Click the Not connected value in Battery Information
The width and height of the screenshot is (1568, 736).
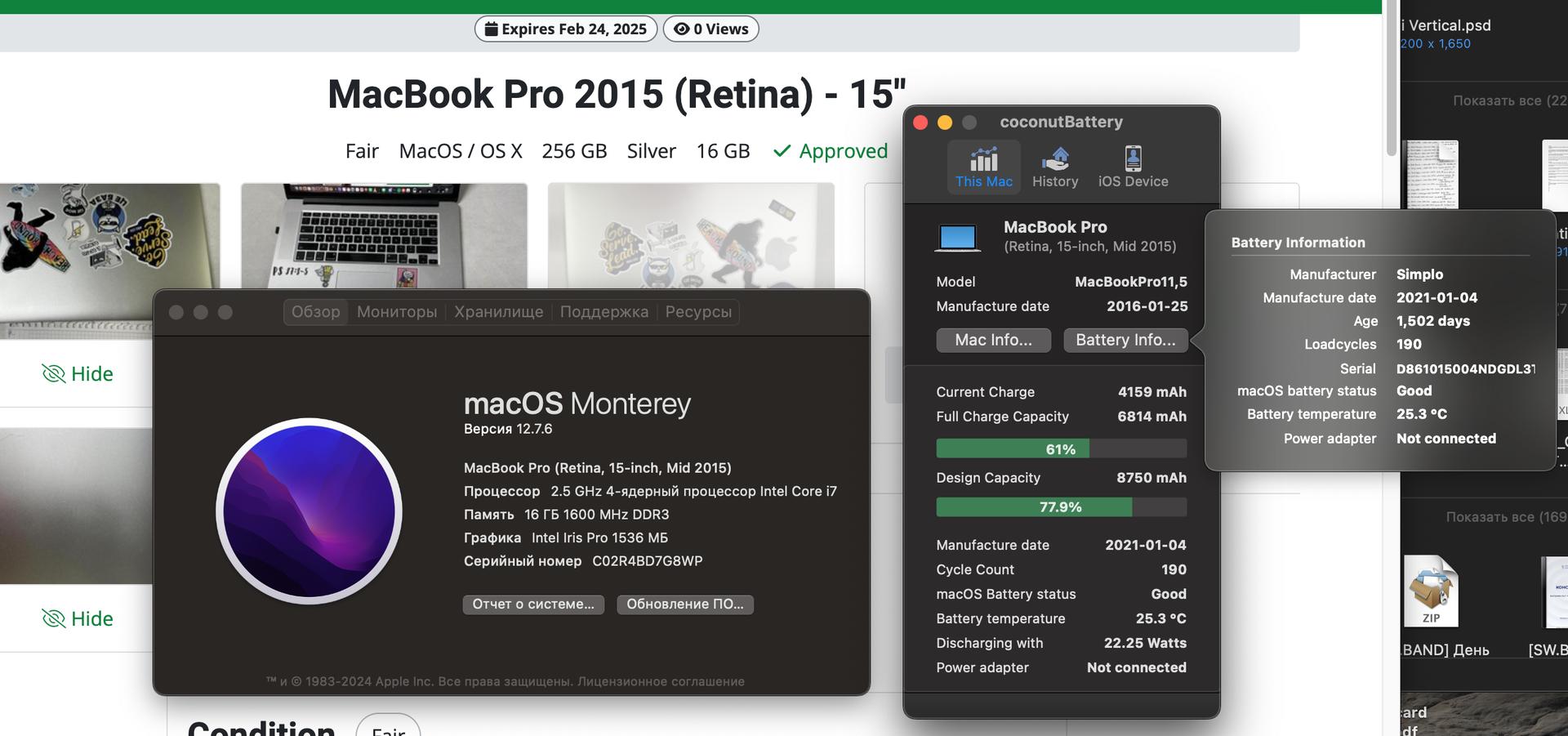point(1445,439)
